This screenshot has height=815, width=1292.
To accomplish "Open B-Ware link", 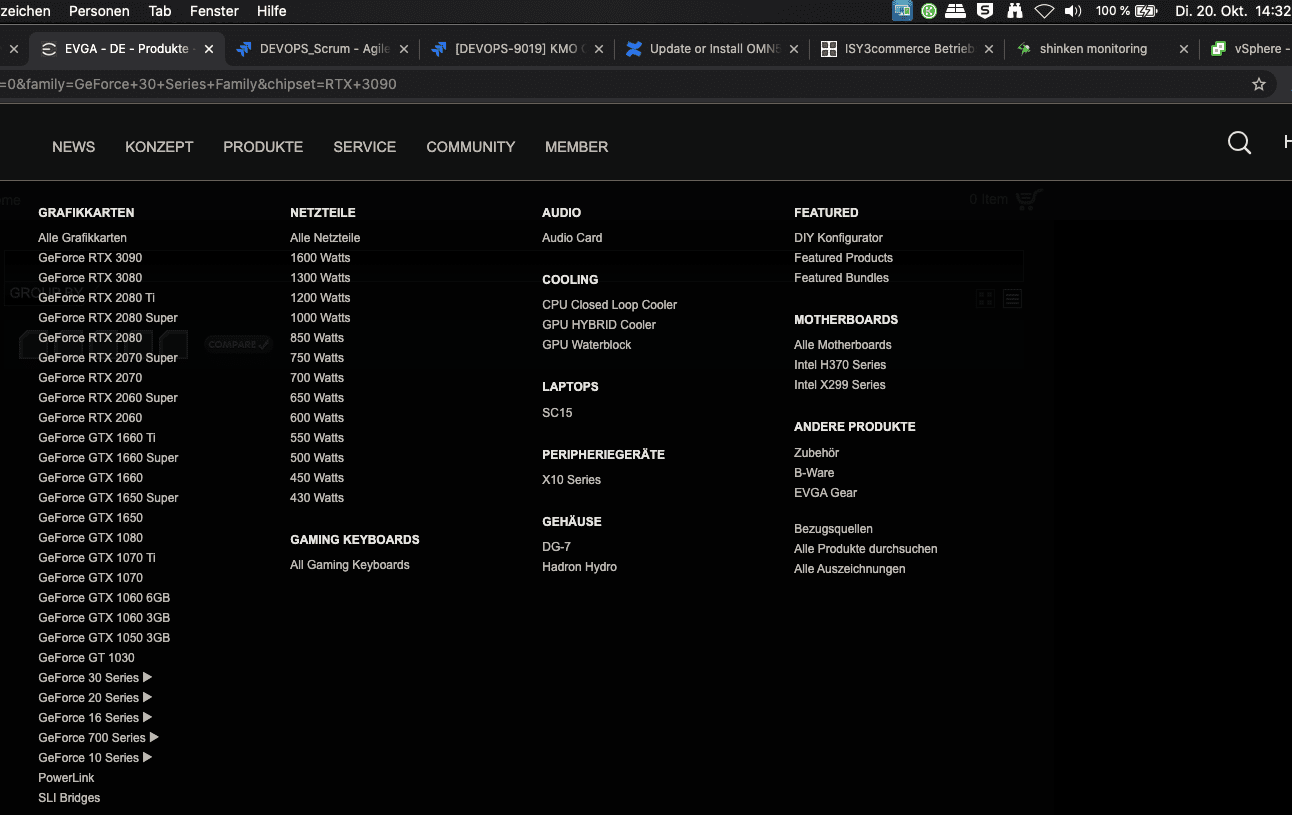I will tap(814, 473).
